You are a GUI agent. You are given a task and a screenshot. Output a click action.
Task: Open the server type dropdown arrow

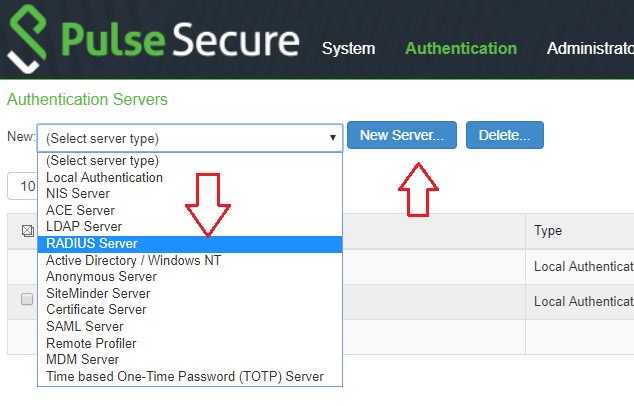pyautogui.click(x=333, y=138)
